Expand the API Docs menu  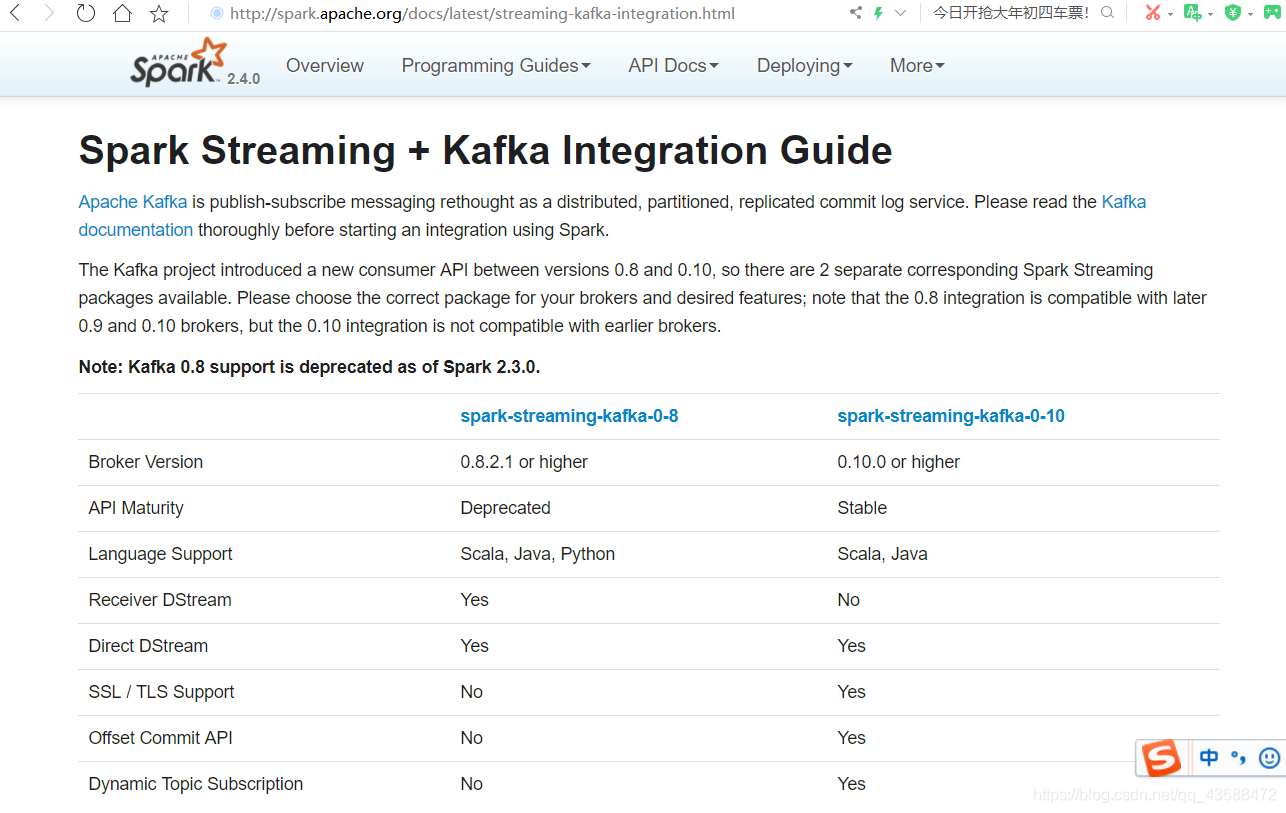coord(673,65)
